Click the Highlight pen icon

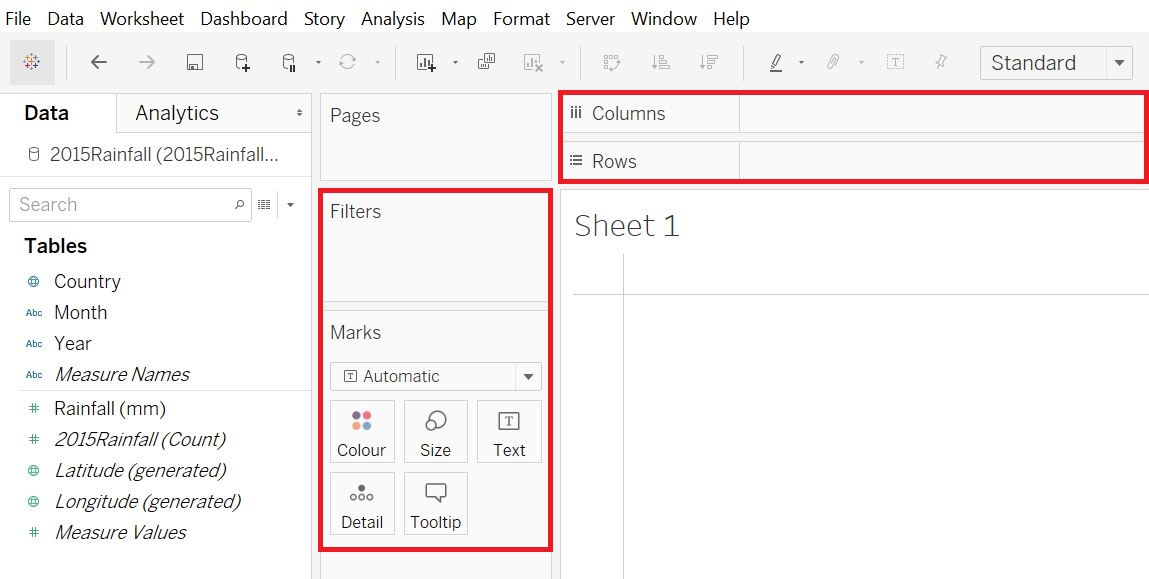pos(776,62)
